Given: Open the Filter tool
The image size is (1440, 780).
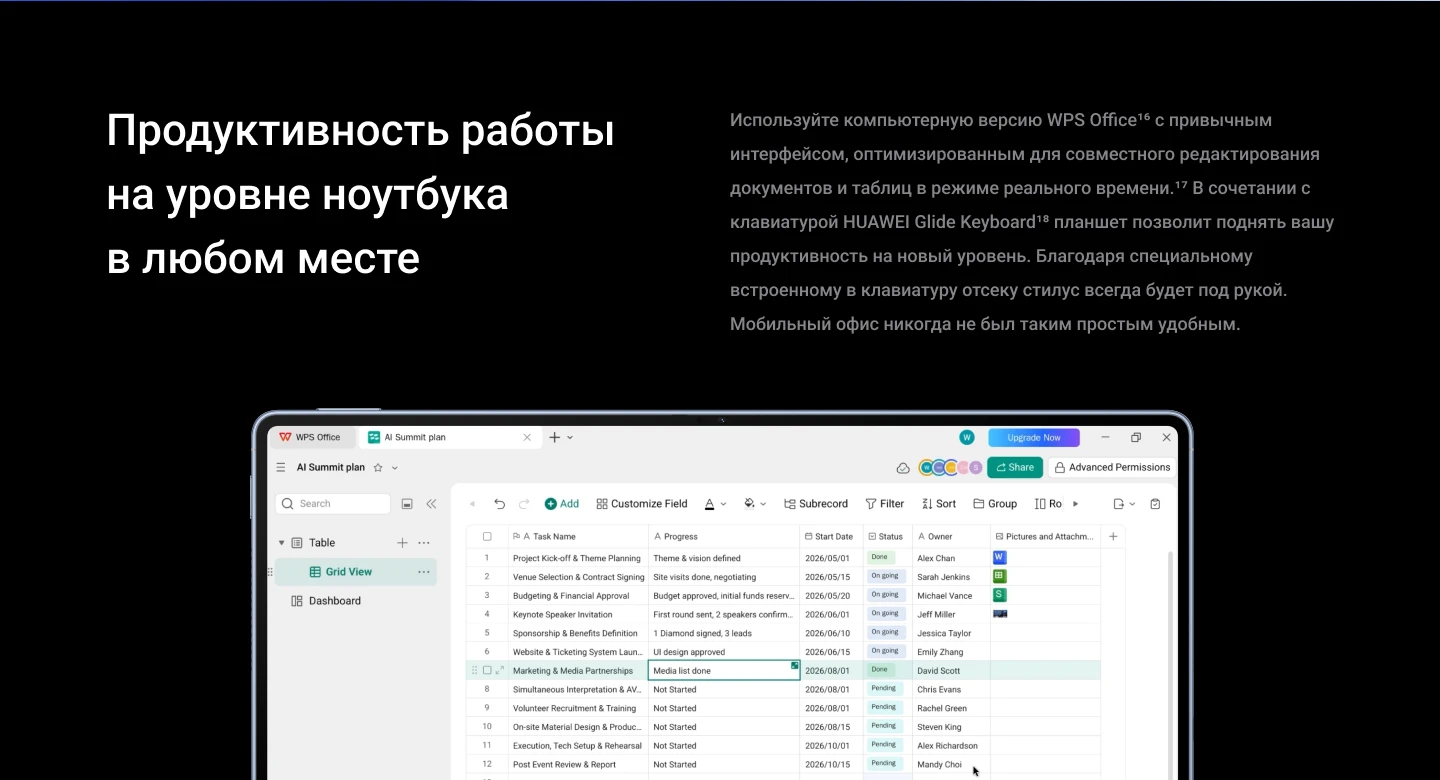Looking at the screenshot, I should (885, 504).
